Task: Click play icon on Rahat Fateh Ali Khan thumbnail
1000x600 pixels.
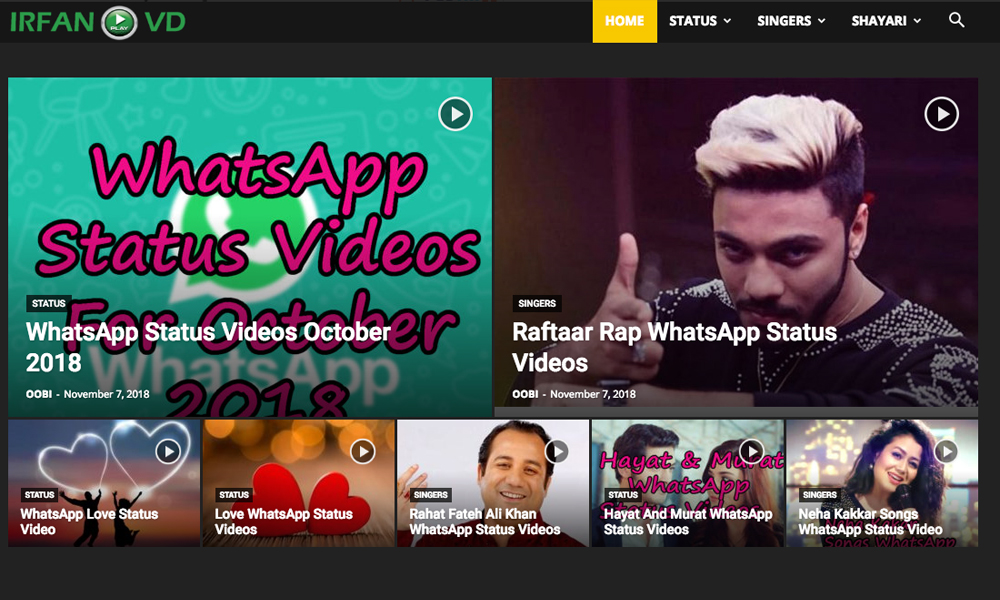Action: [x=557, y=452]
